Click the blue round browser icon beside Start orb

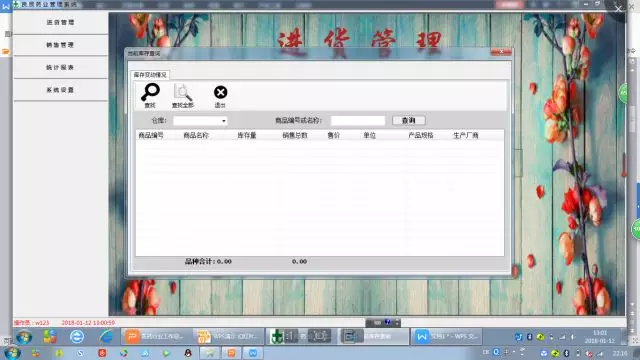(77, 337)
